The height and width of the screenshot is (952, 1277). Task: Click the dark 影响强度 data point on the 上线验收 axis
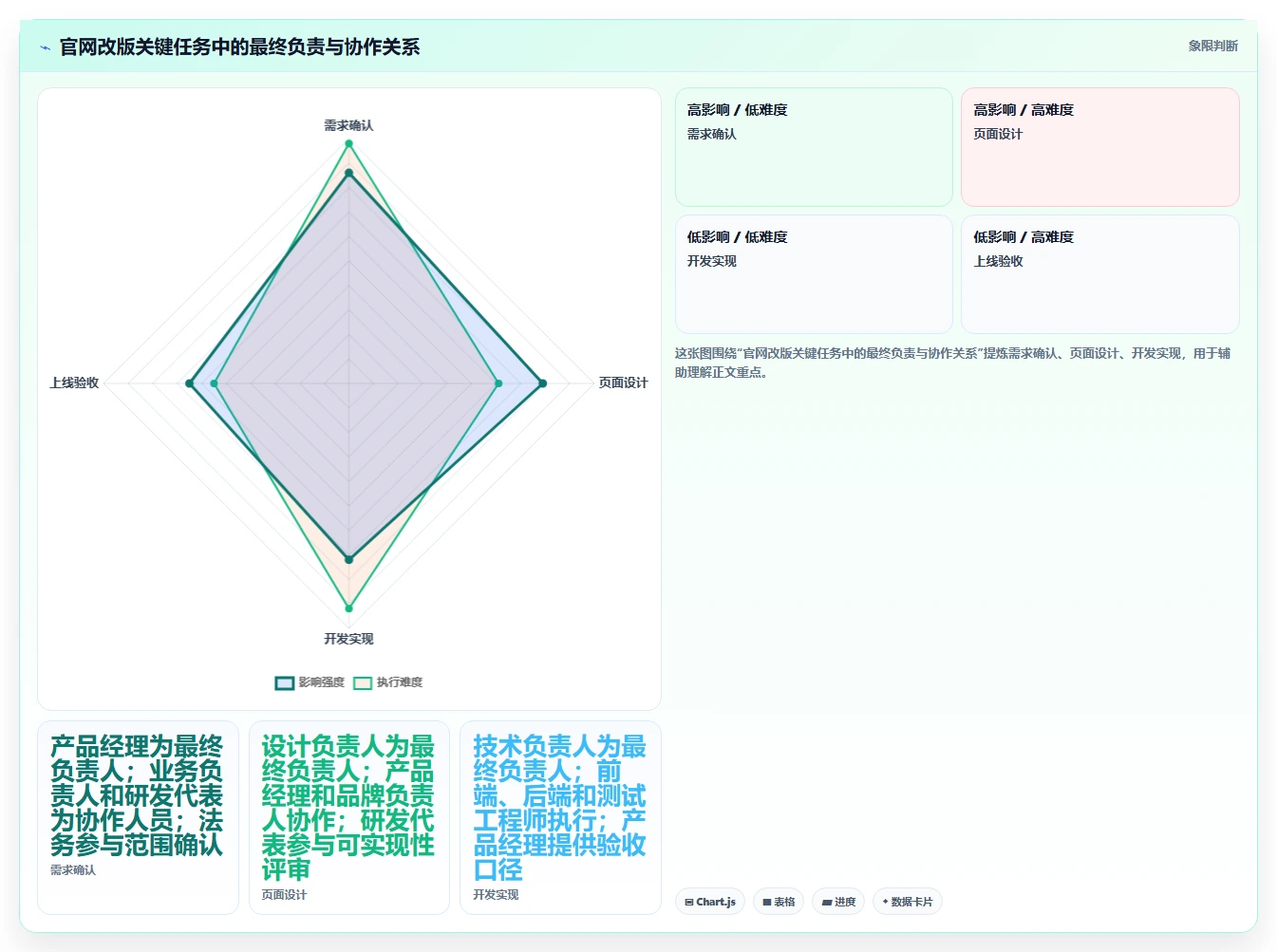coord(190,383)
